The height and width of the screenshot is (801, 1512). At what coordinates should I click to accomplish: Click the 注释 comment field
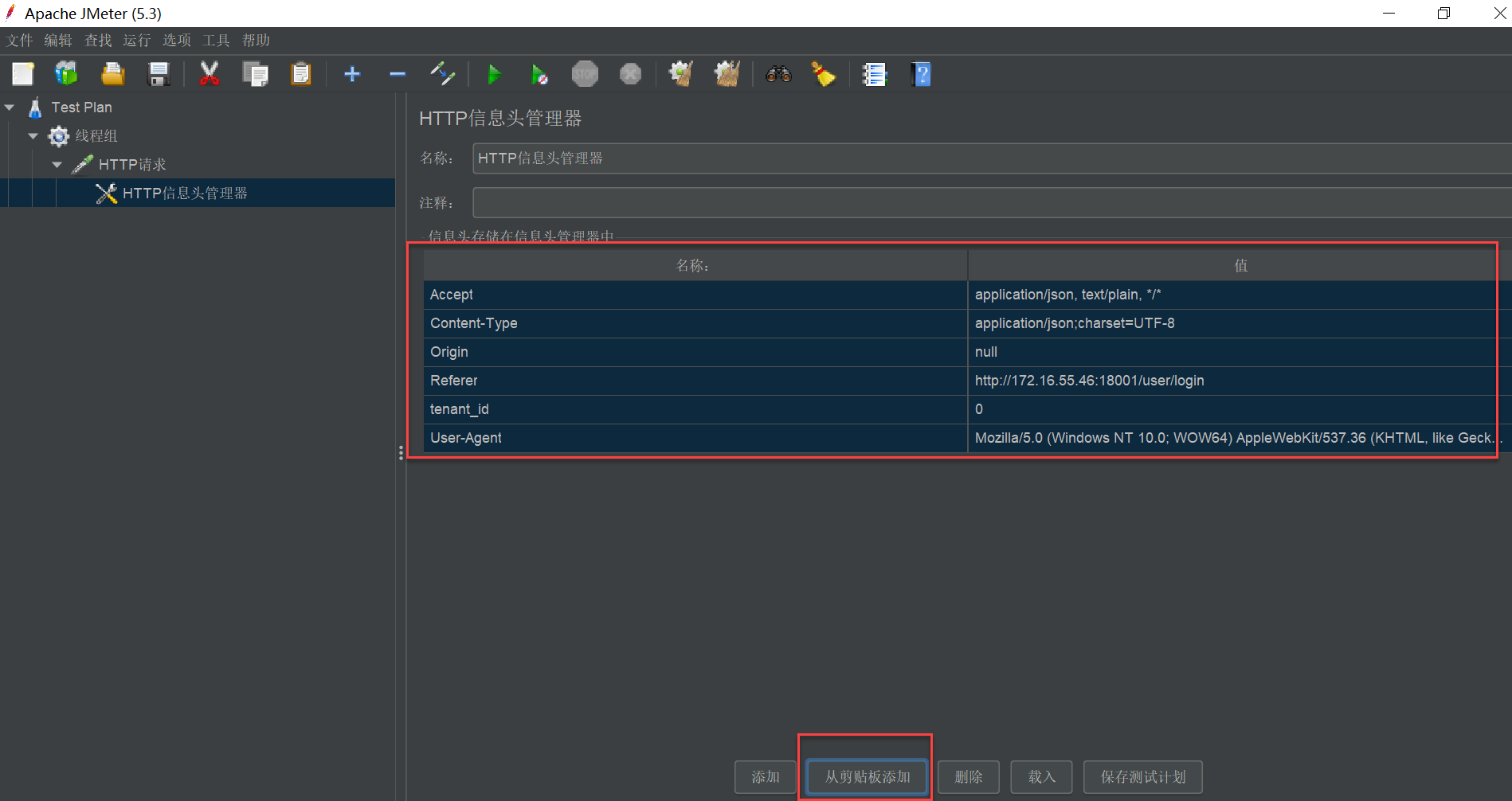(x=992, y=203)
